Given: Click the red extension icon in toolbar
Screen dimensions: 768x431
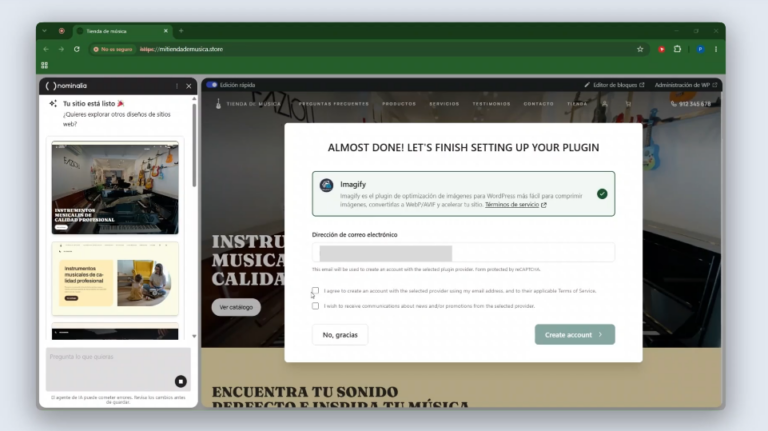Looking at the screenshot, I should click(x=661, y=49).
